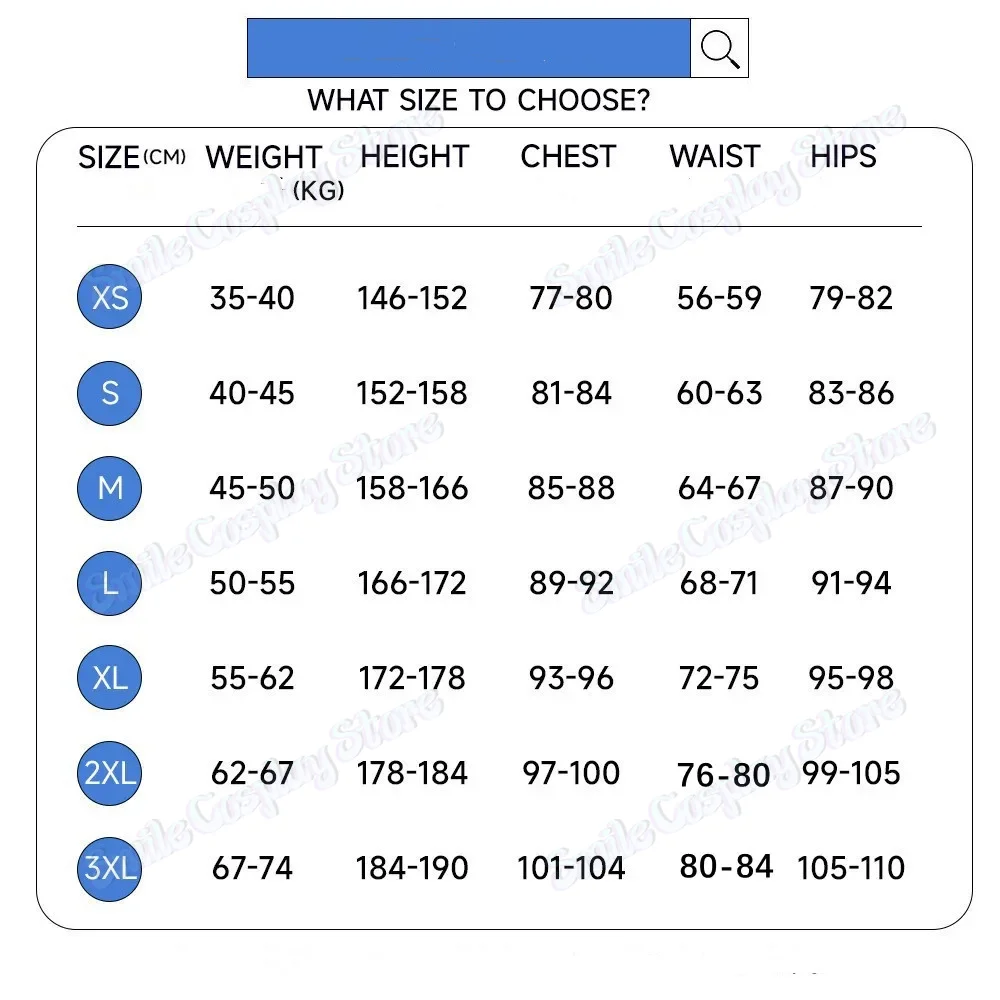
Task: Click the CHEST column header
Action: coord(568,157)
